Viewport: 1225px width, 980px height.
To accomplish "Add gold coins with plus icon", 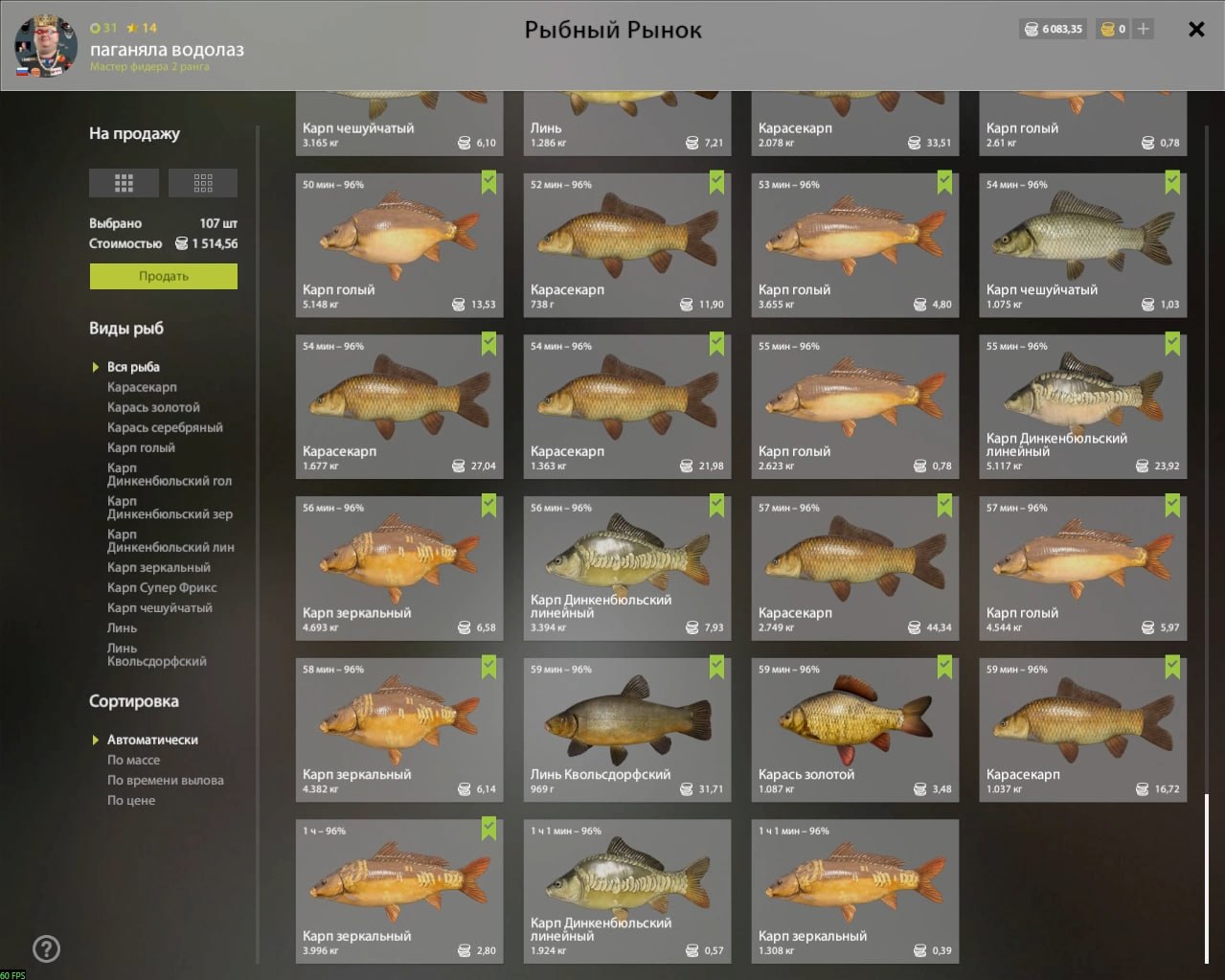I will (1143, 29).
